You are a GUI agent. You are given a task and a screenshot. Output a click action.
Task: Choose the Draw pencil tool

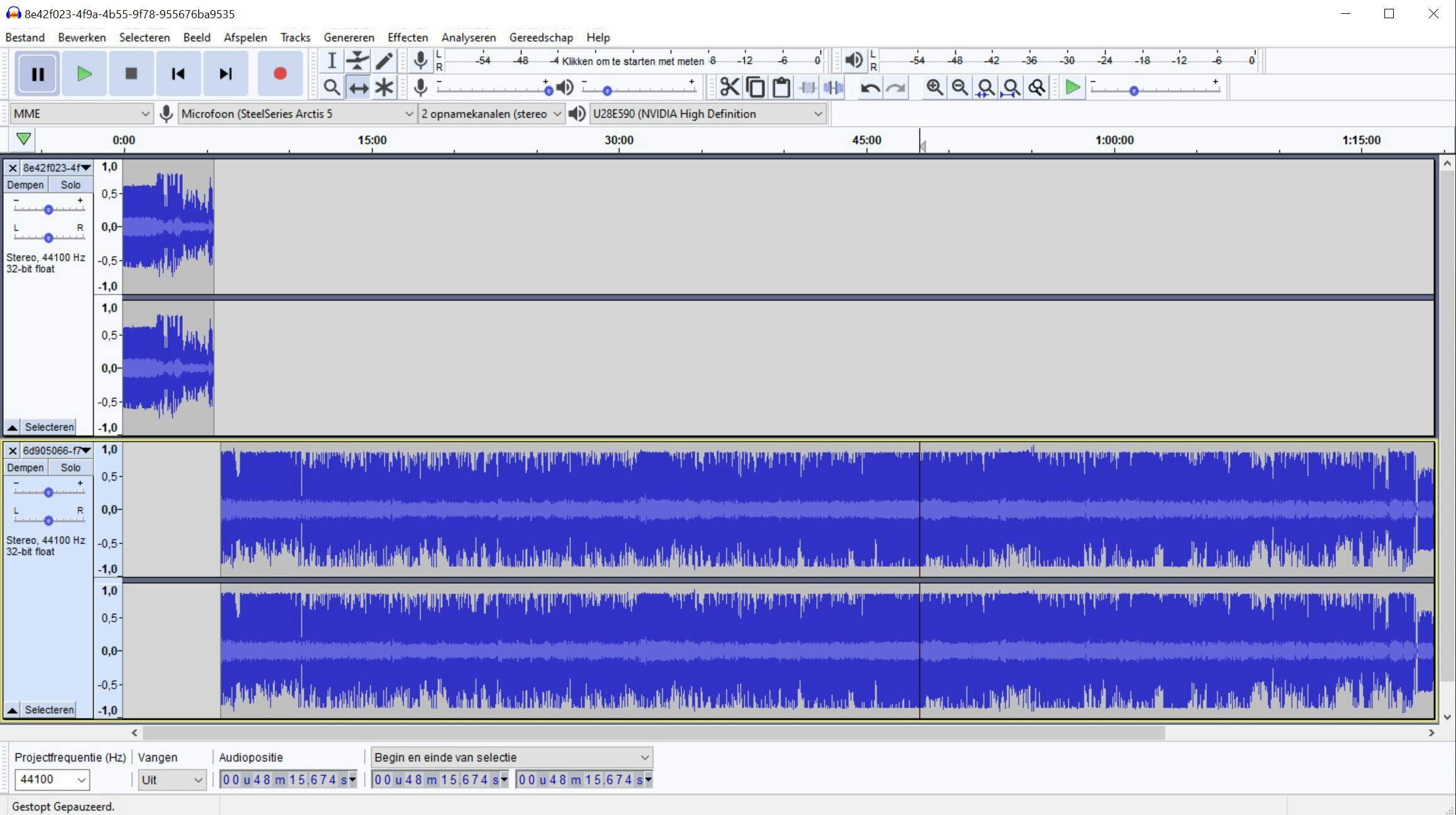[384, 61]
